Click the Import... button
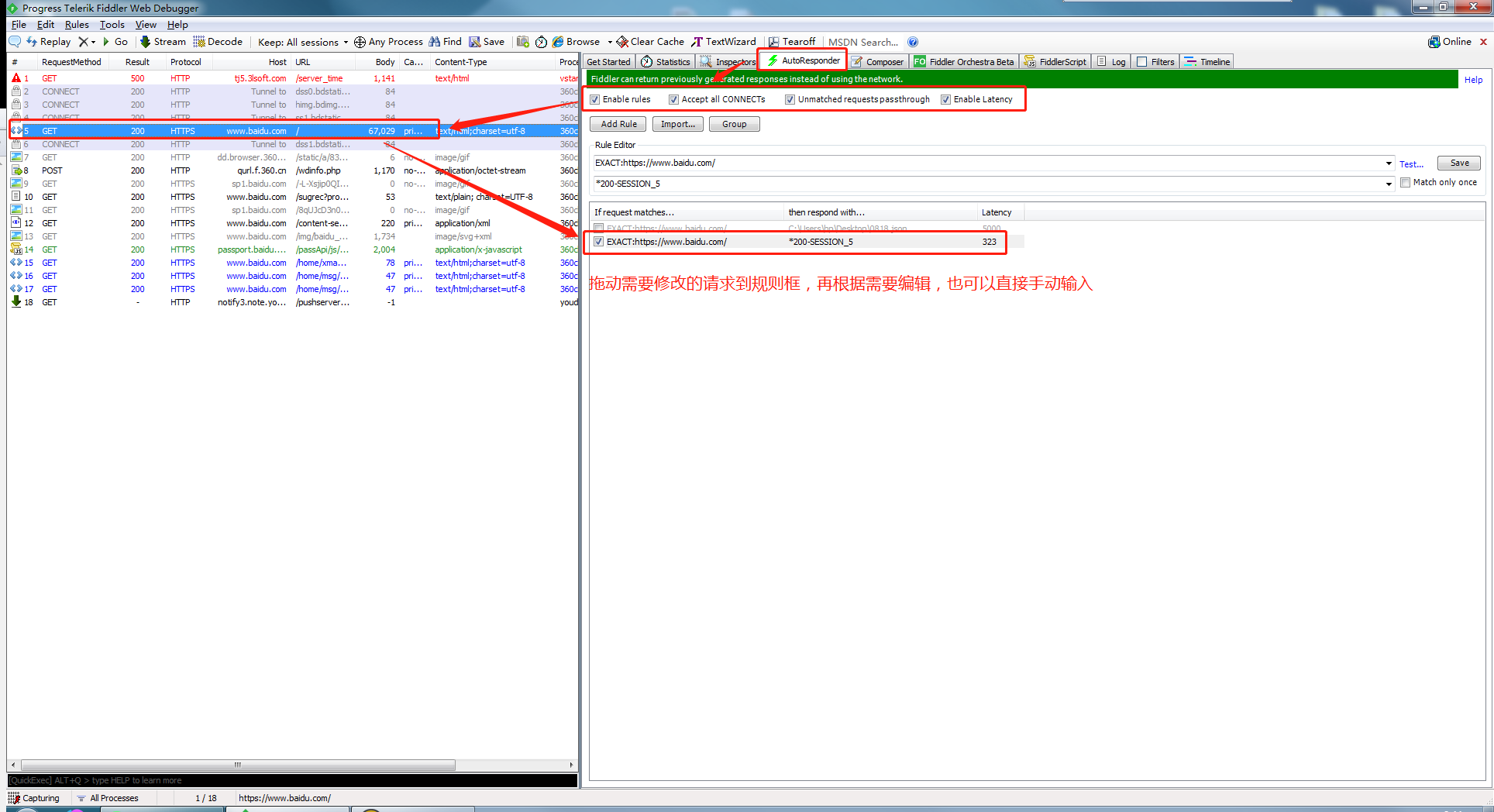 [x=678, y=124]
